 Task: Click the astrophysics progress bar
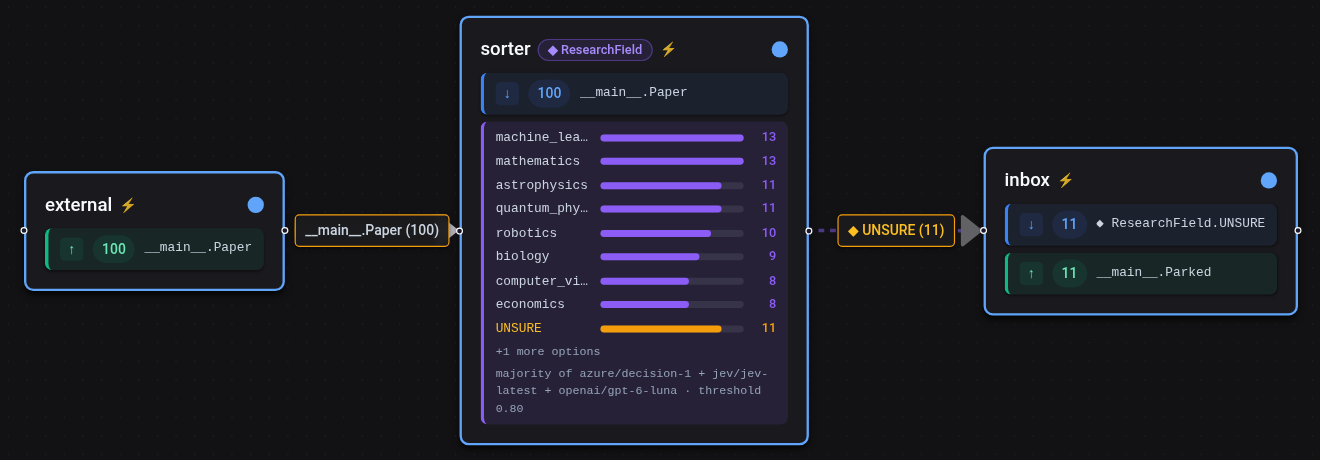pyautogui.click(x=672, y=185)
